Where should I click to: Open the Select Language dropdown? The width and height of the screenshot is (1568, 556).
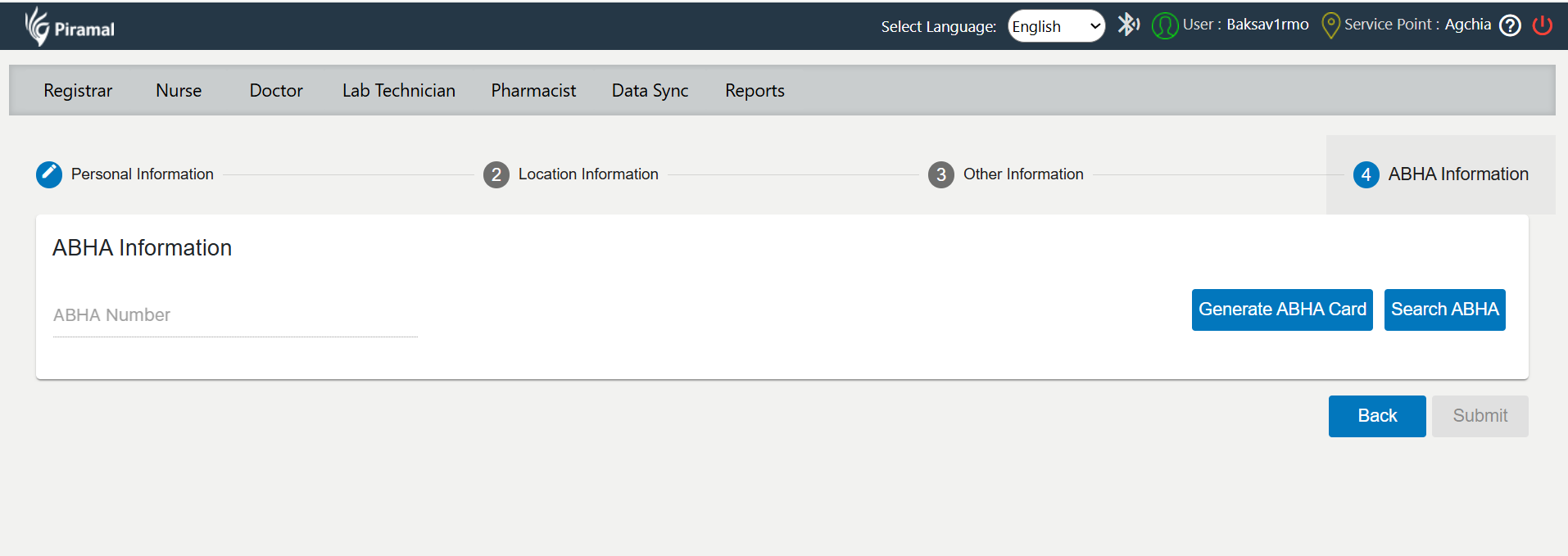coord(1055,26)
